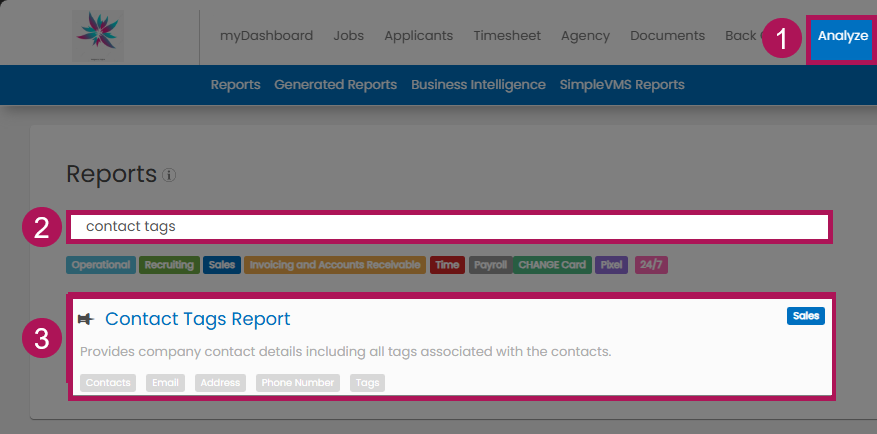Pin the Contact Tags Report
Image resolution: width=877 pixels, height=434 pixels.
coord(86,319)
